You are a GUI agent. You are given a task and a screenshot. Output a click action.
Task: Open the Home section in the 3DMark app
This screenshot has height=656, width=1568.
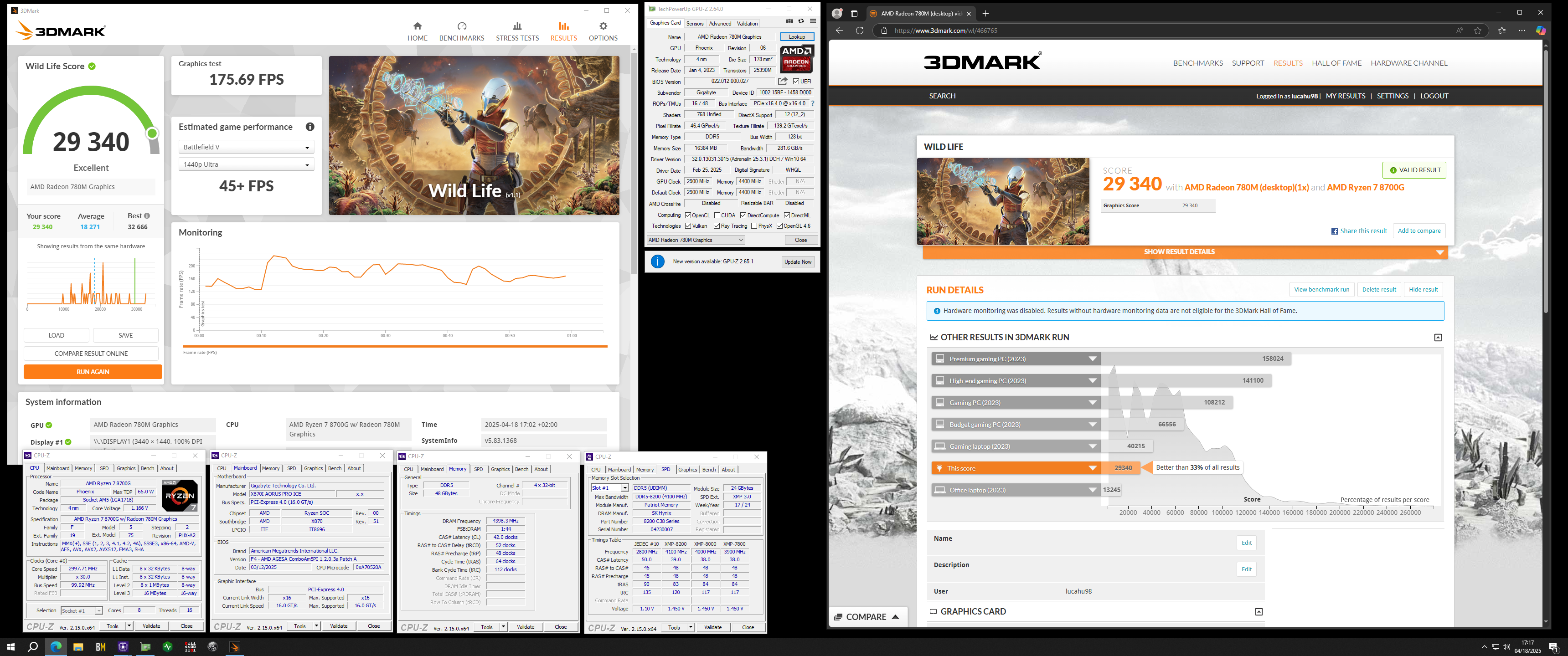(x=417, y=31)
